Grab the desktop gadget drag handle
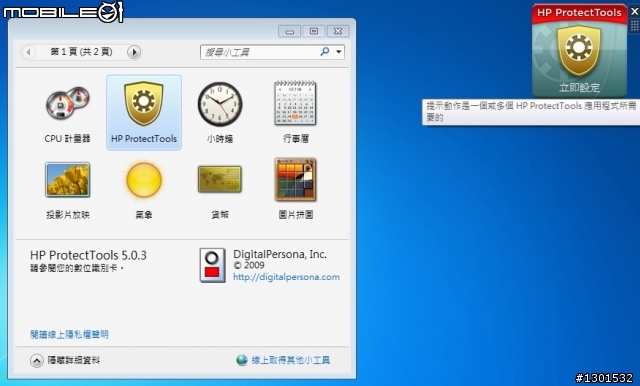The width and height of the screenshot is (640, 386). 634,26
